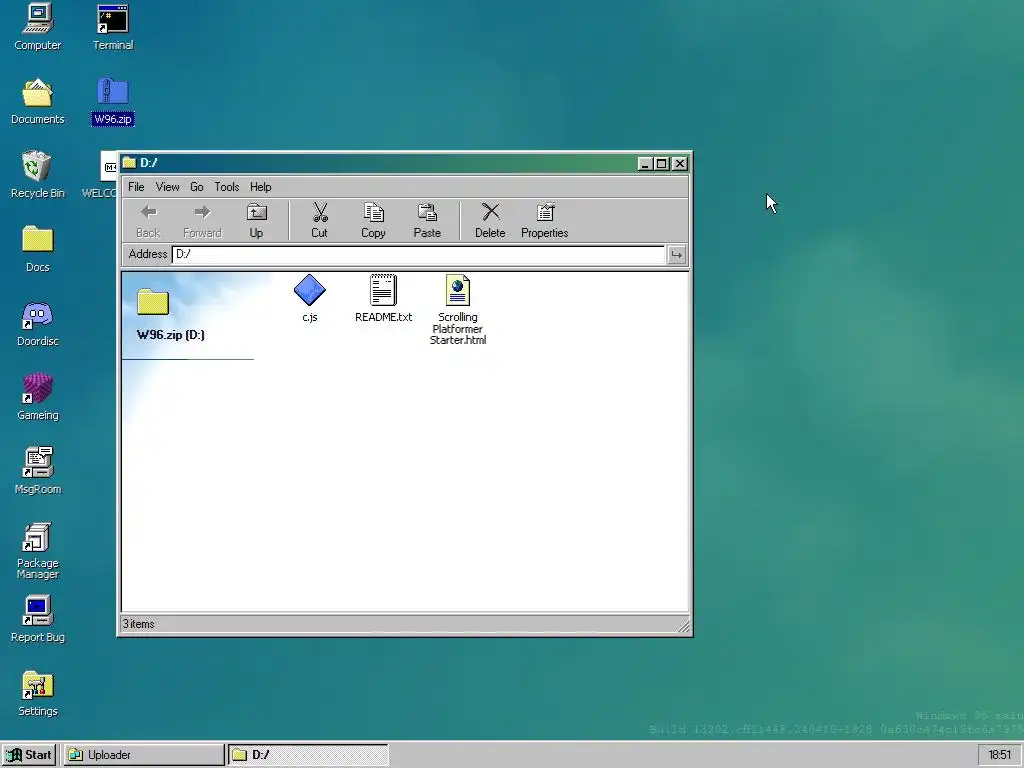The image size is (1024, 768).
Task: Open the View menu
Action: (167, 187)
